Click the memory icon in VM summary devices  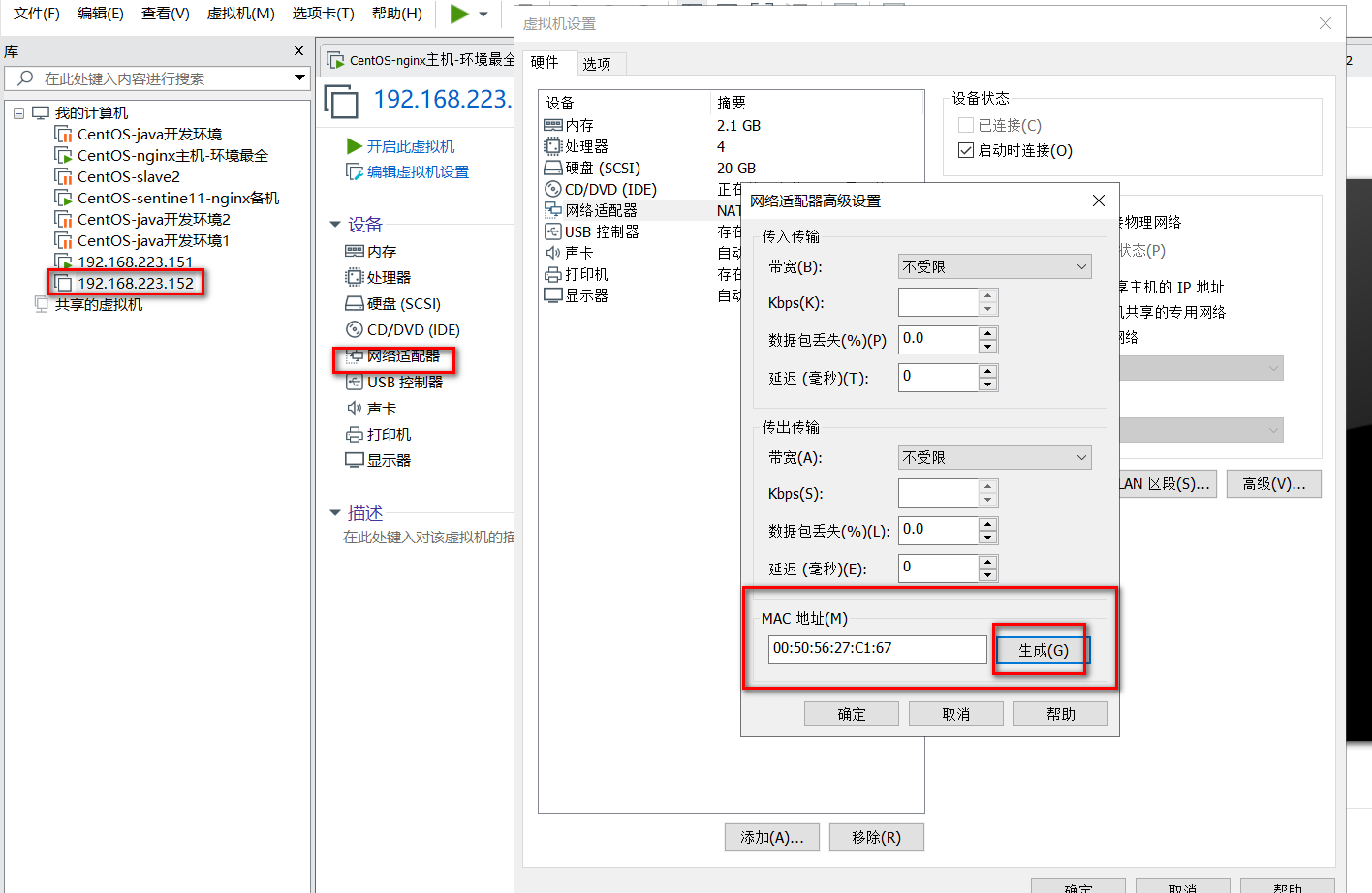point(355,251)
